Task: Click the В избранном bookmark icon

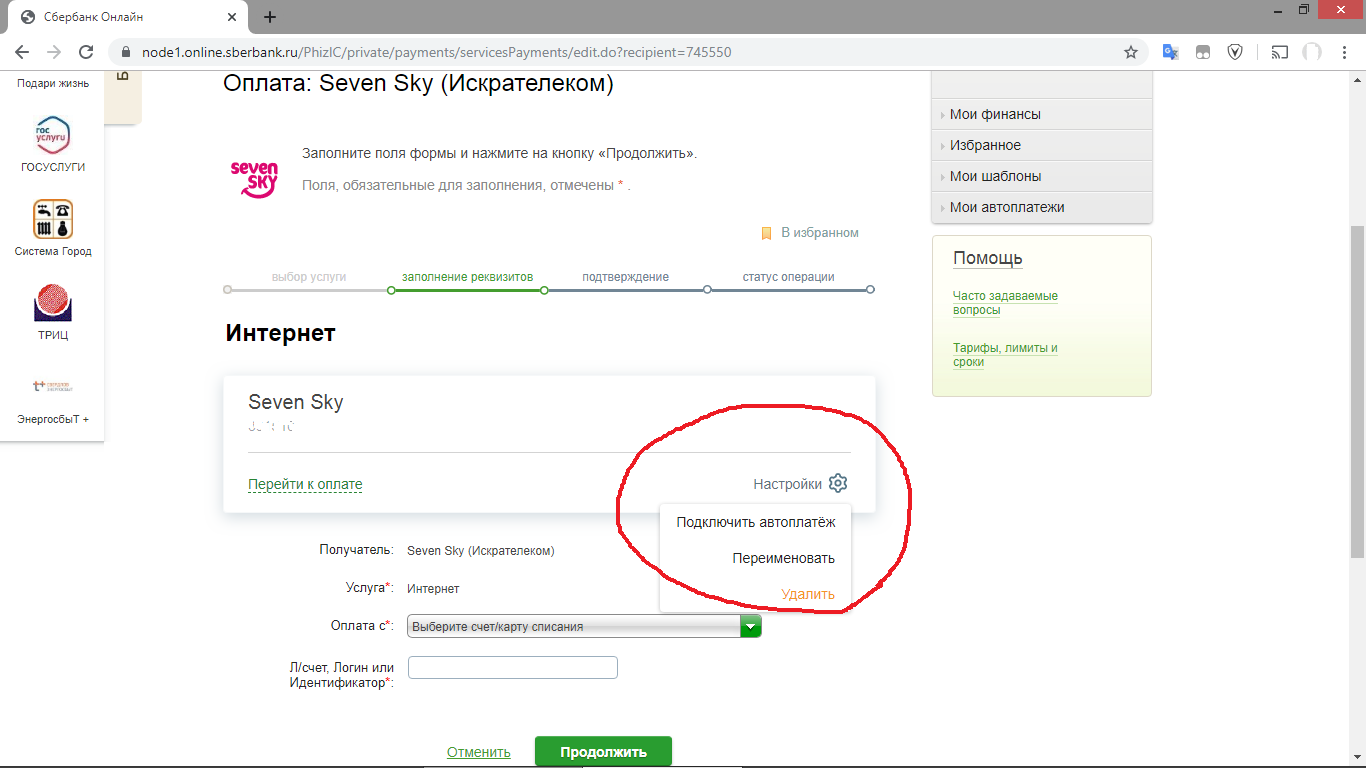Action: 766,233
